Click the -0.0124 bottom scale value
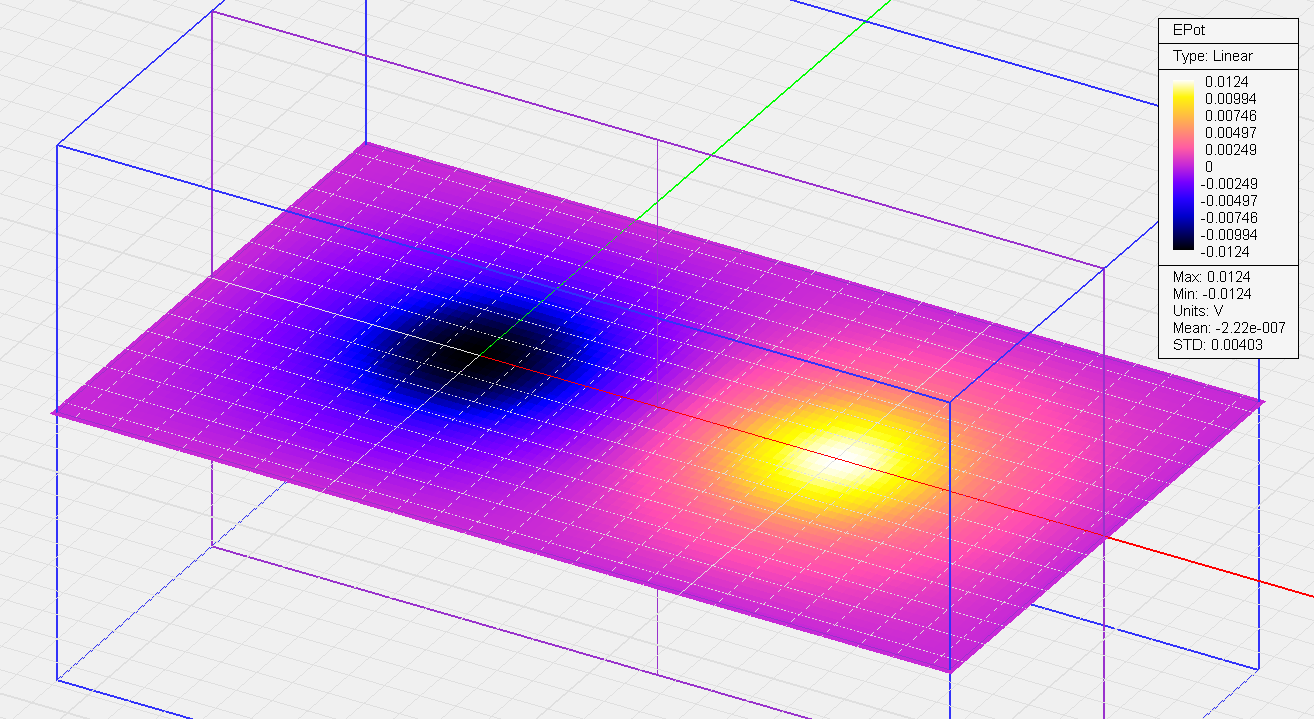The height and width of the screenshot is (719, 1314). tap(1225, 252)
